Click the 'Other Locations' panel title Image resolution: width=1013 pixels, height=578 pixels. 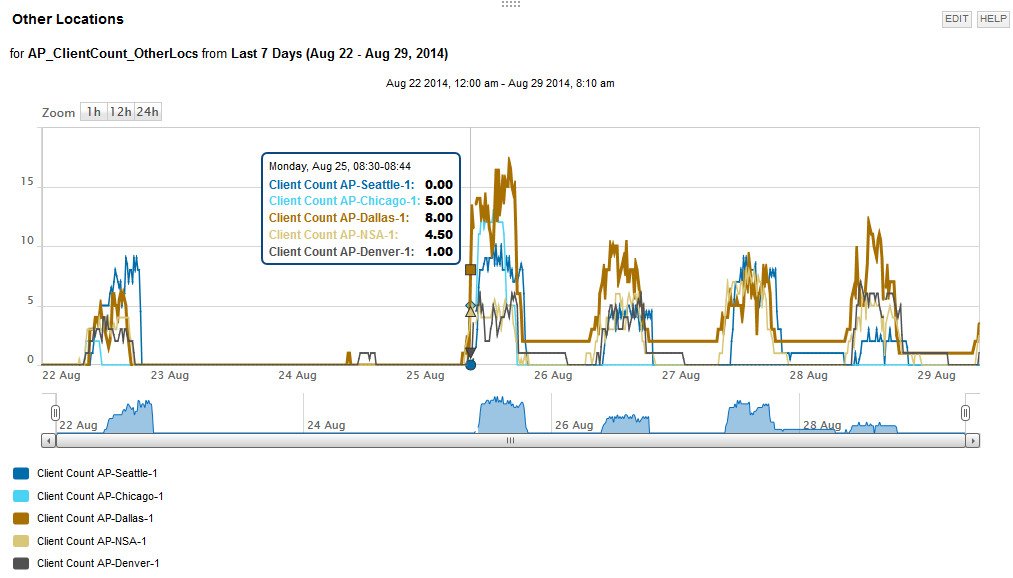click(68, 19)
